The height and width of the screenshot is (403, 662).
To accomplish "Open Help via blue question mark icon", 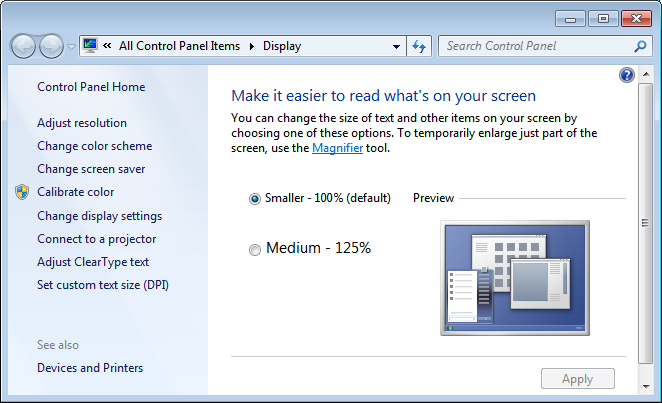I will [627, 75].
